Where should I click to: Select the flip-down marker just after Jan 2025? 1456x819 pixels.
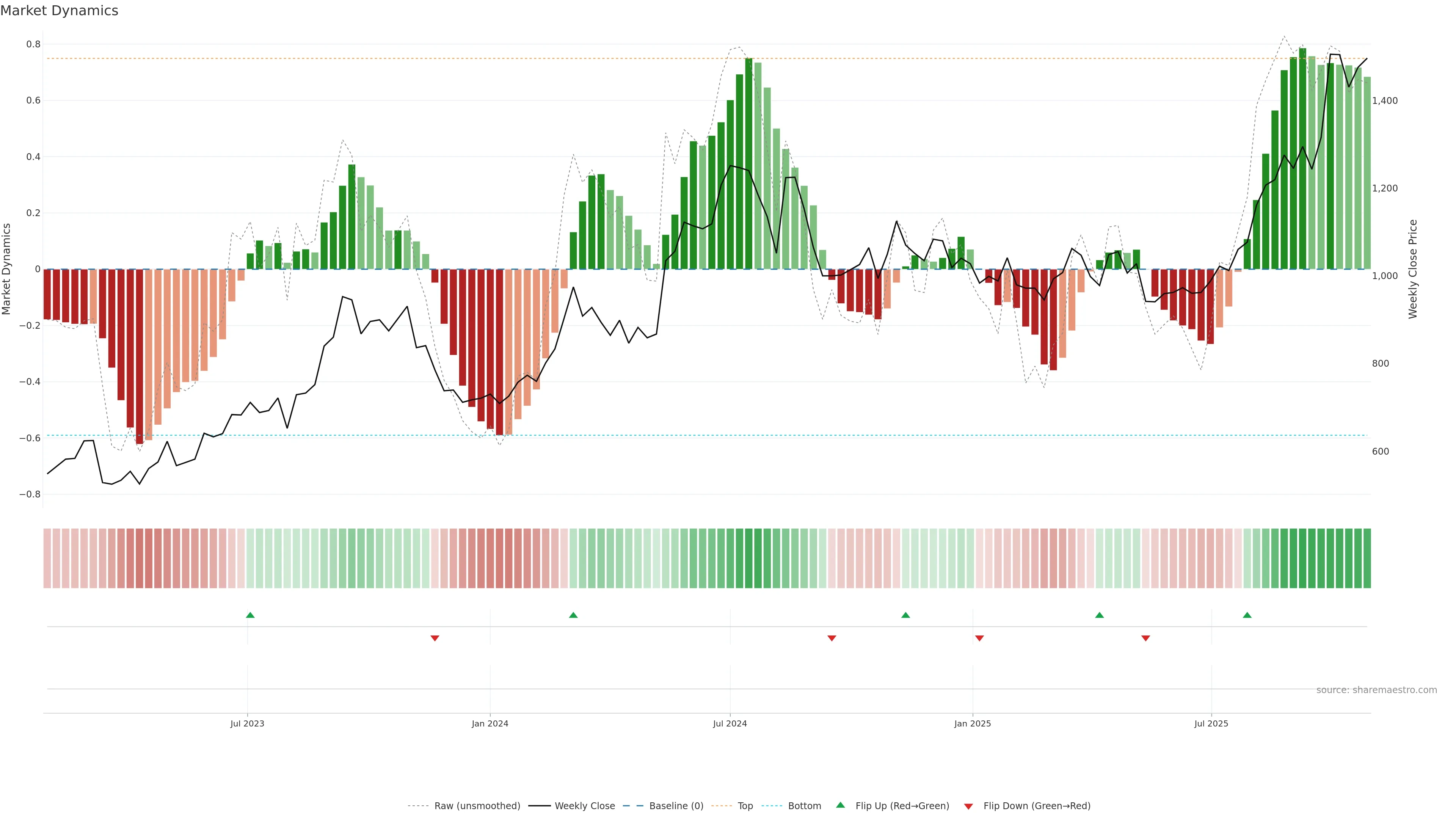point(979,638)
